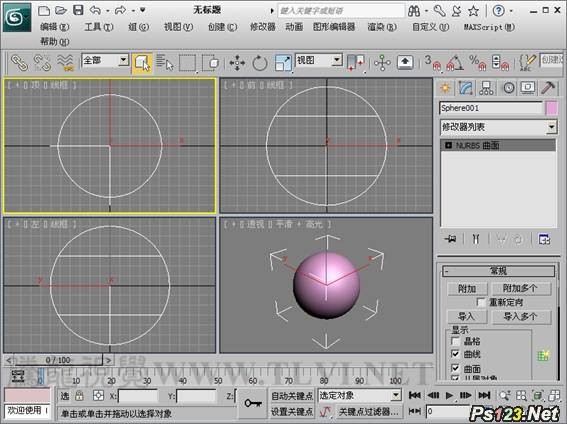Switch to the Modify command panel tab
This screenshot has height=424, width=567.
466,88
